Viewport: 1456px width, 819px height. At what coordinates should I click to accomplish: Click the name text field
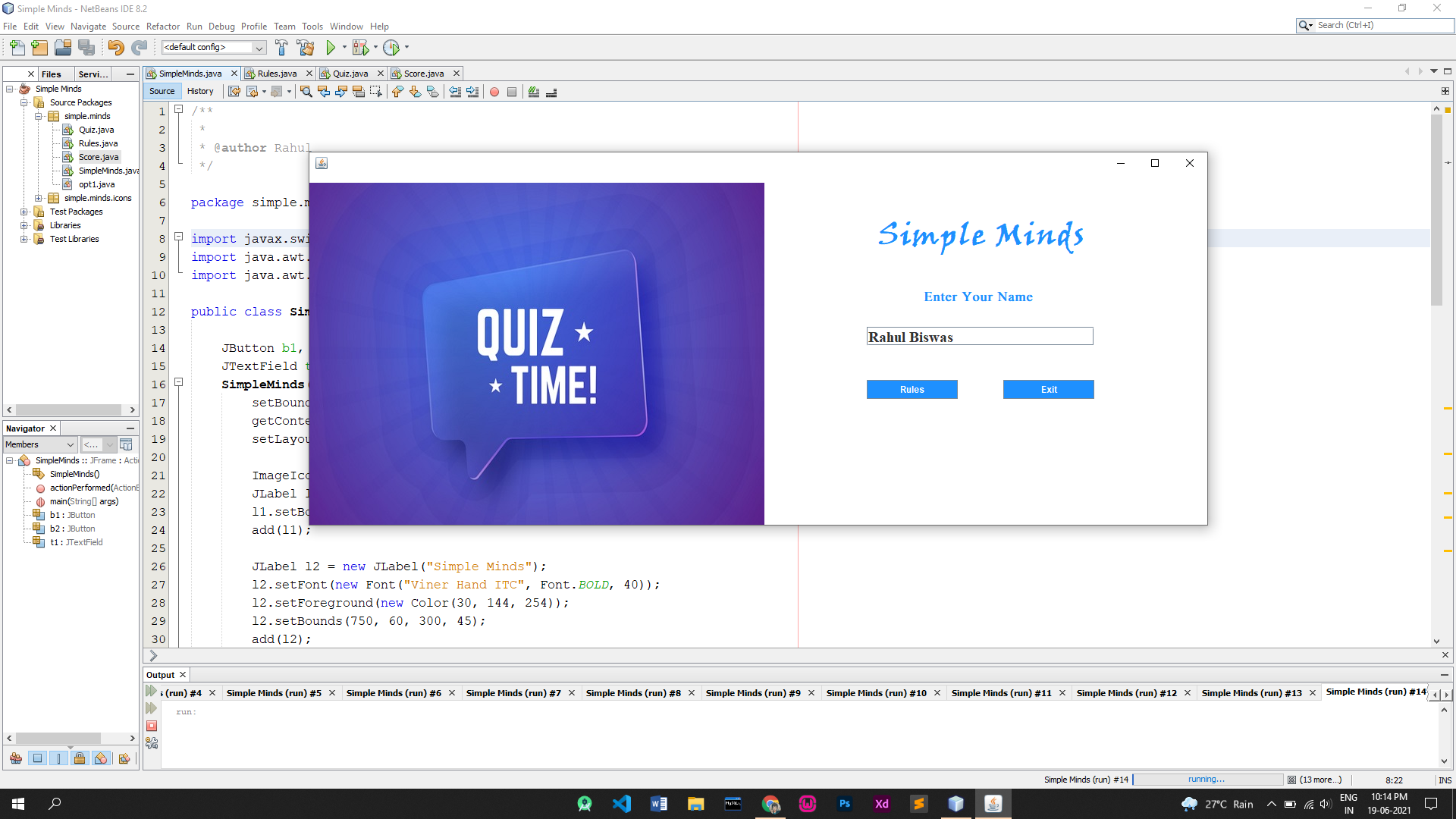pyautogui.click(x=979, y=337)
